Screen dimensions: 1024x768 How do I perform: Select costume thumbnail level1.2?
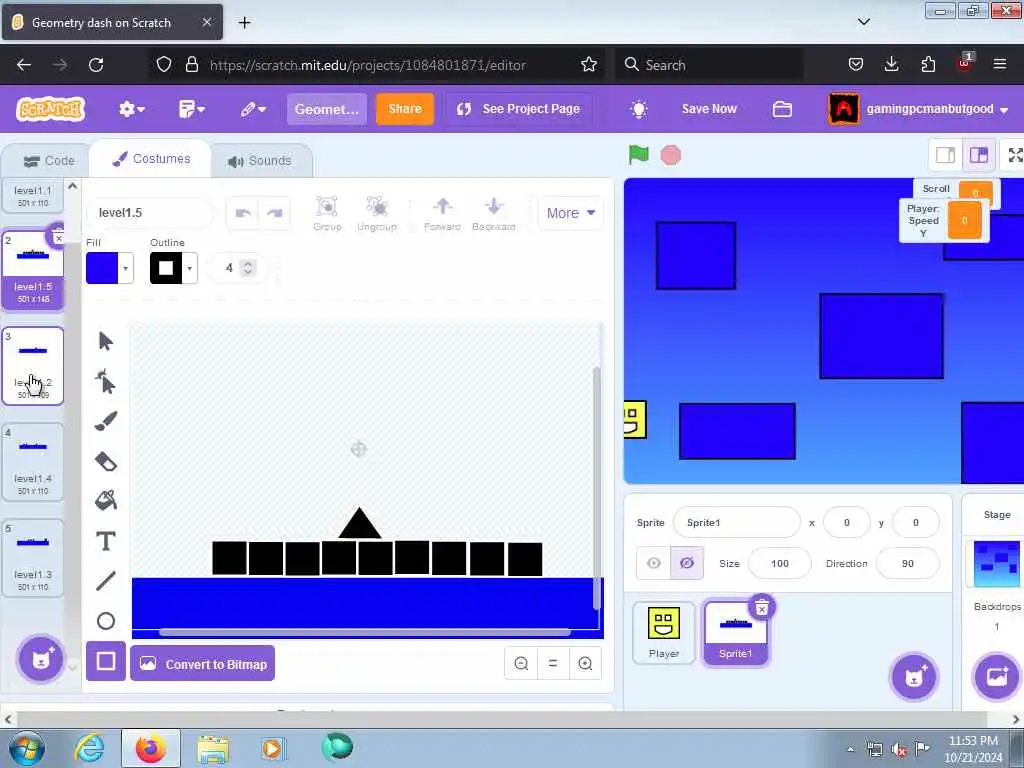click(33, 366)
